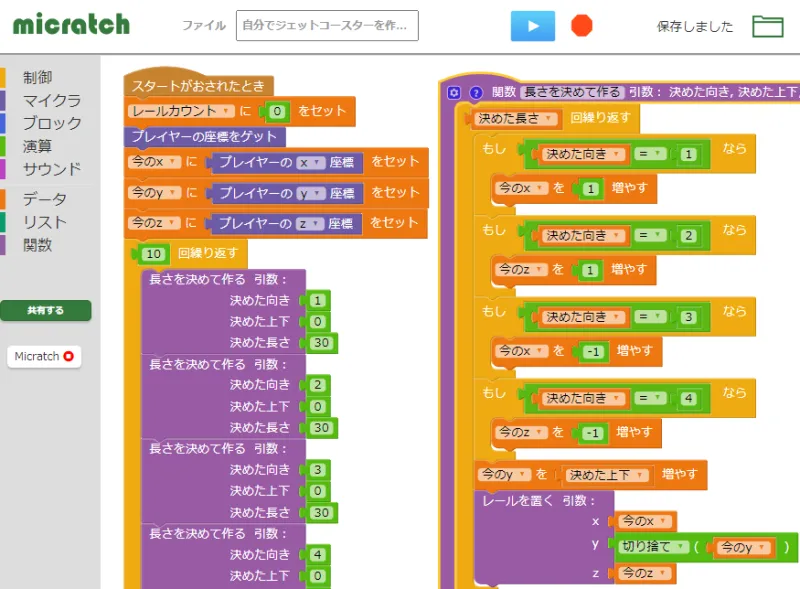Click the -1 value in 今のz increase block
The height and width of the screenshot is (589, 800).
[592, 433]
